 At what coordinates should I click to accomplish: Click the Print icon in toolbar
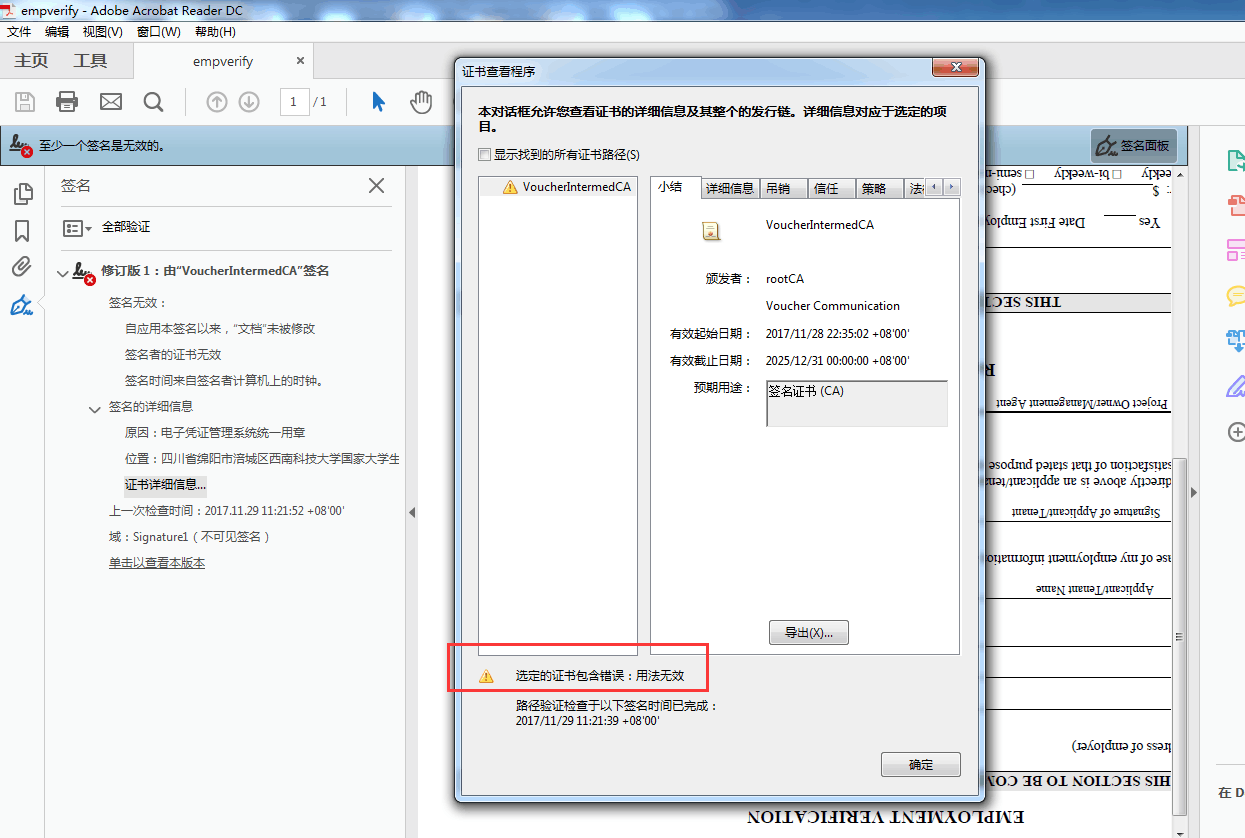pyautogui.click(x=67, y=102)
